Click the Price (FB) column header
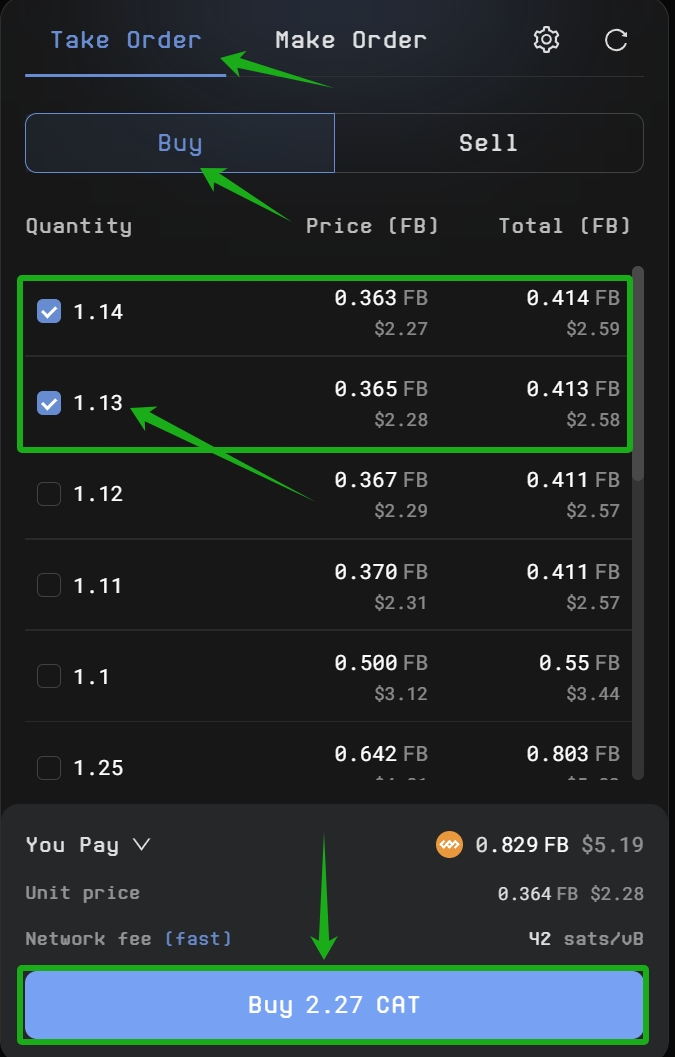Viewport: 675px width, 1057px height. click(372, 226)
